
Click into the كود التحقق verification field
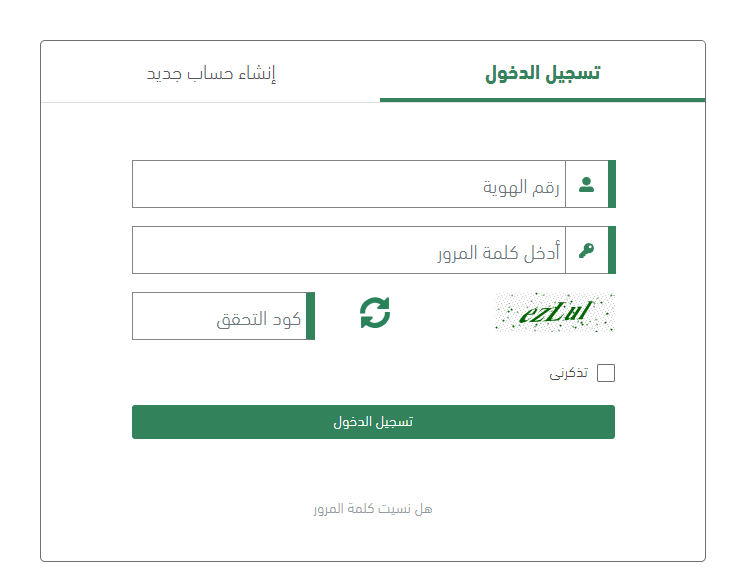219,316
